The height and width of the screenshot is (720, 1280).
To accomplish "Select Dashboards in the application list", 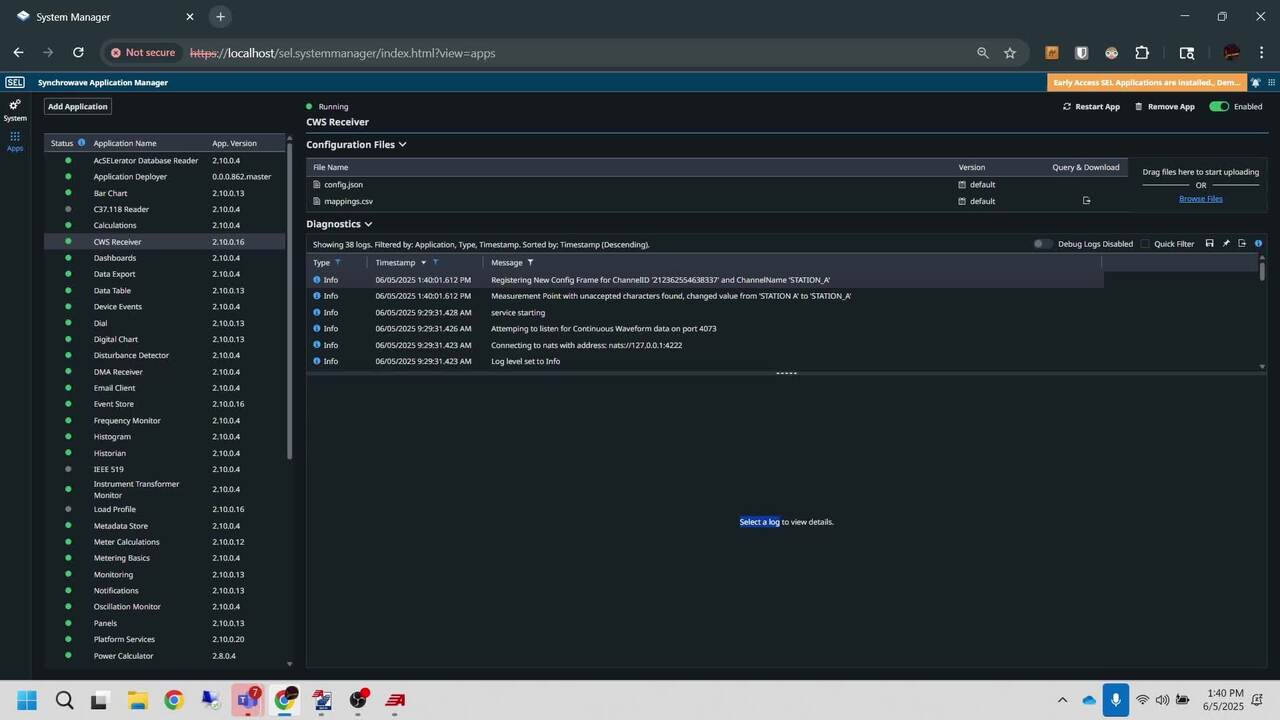I will (115, 258).
